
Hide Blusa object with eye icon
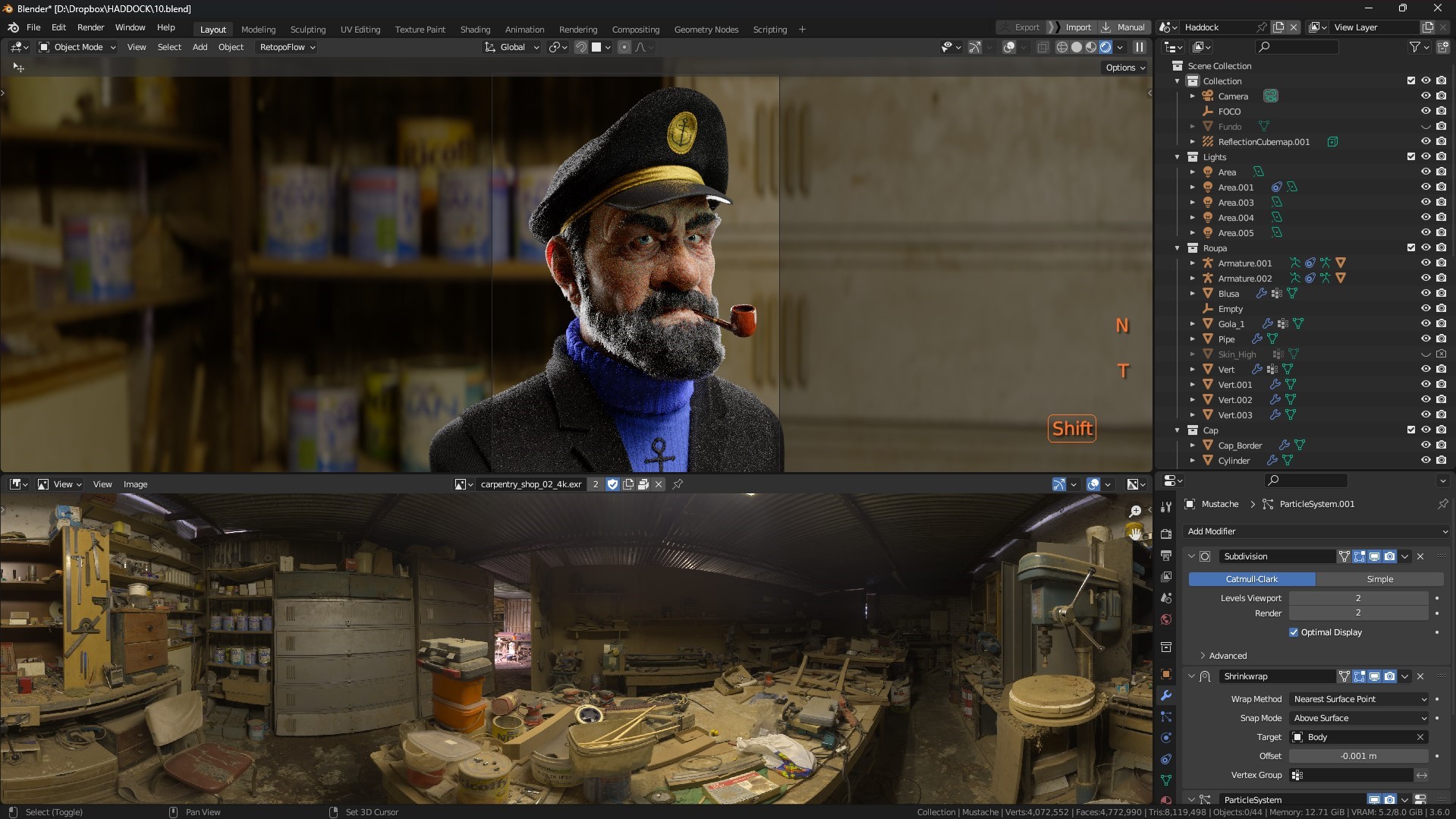tap(1426, 294)
